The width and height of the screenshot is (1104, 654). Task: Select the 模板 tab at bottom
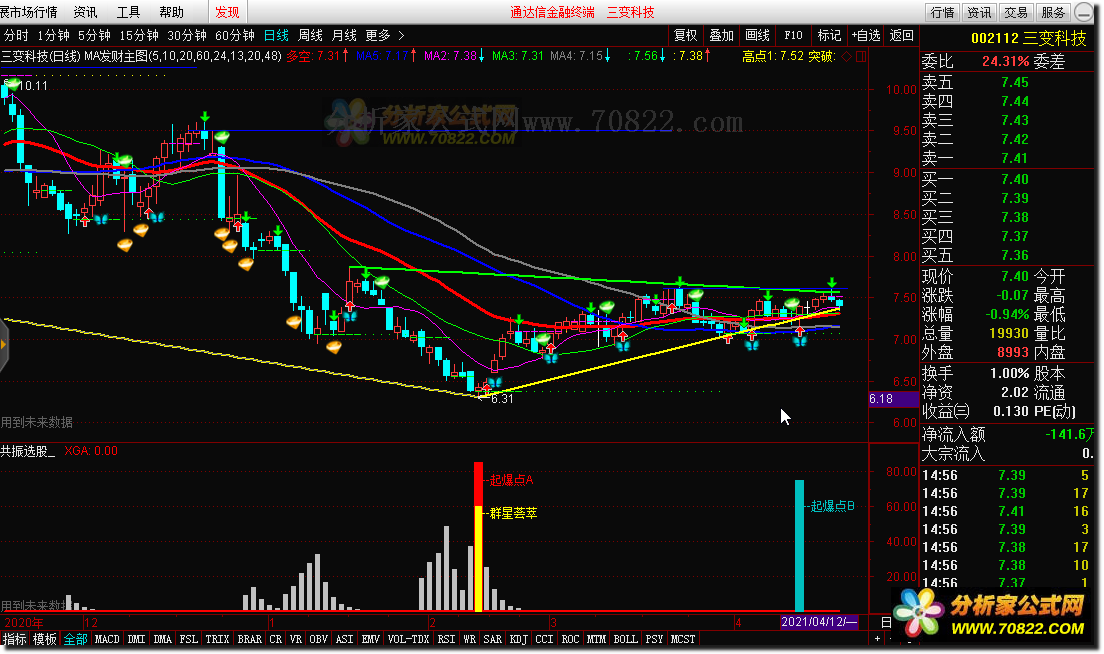44,639
